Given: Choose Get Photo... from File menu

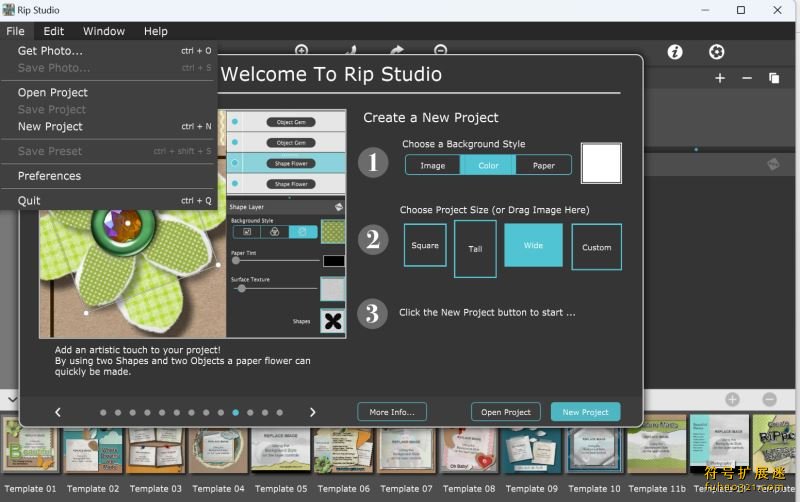Looking at the screenshot, I should [x=109, y=51].
